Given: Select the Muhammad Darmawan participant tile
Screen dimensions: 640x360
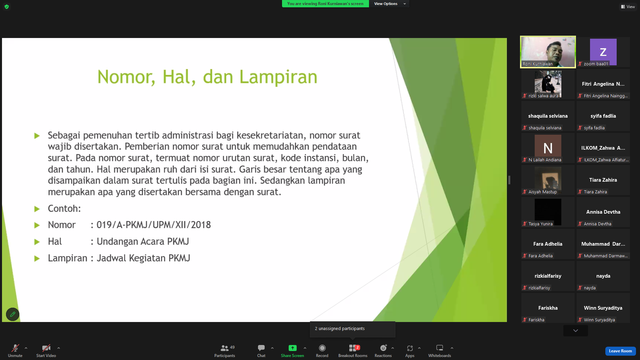Looking at the screenshot, I should 603,244.
